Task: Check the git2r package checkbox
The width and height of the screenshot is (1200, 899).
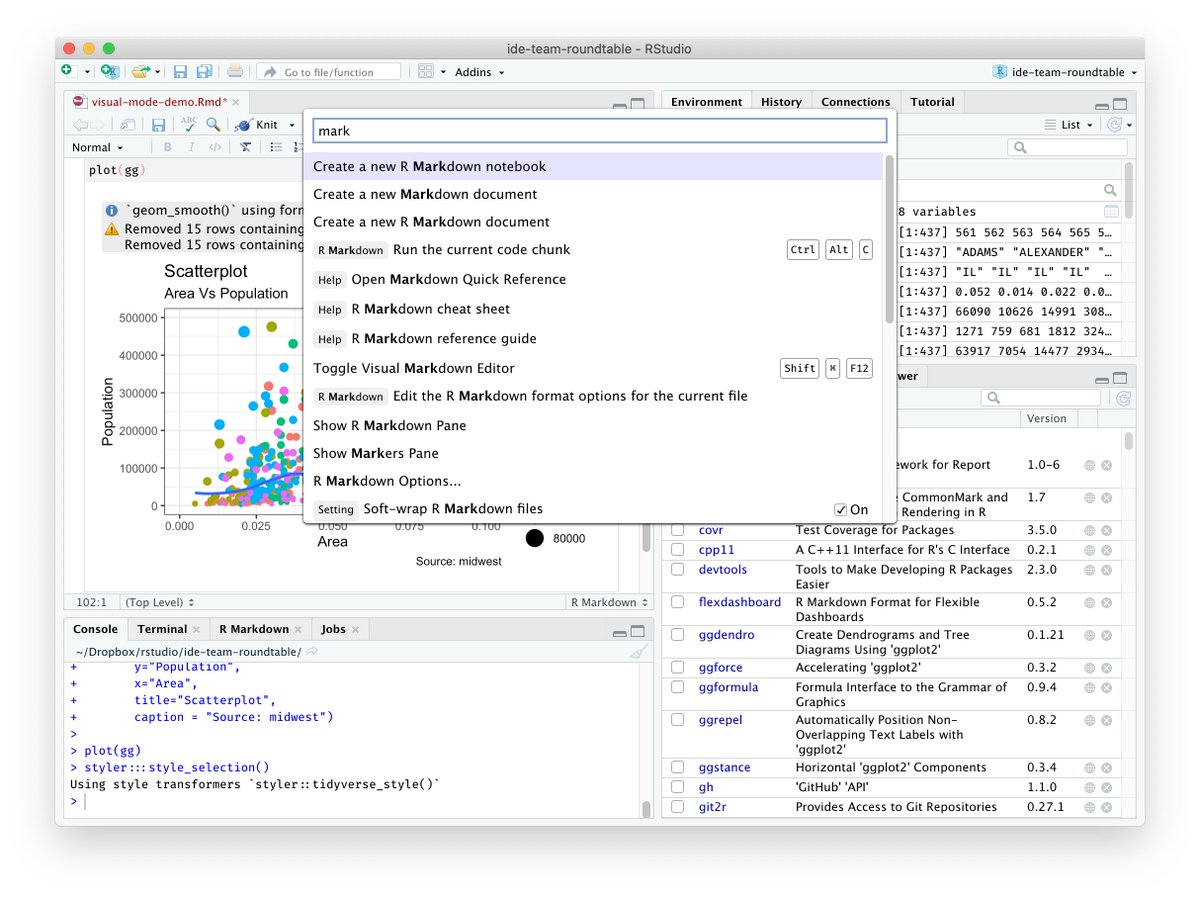Action: (677, 807)
